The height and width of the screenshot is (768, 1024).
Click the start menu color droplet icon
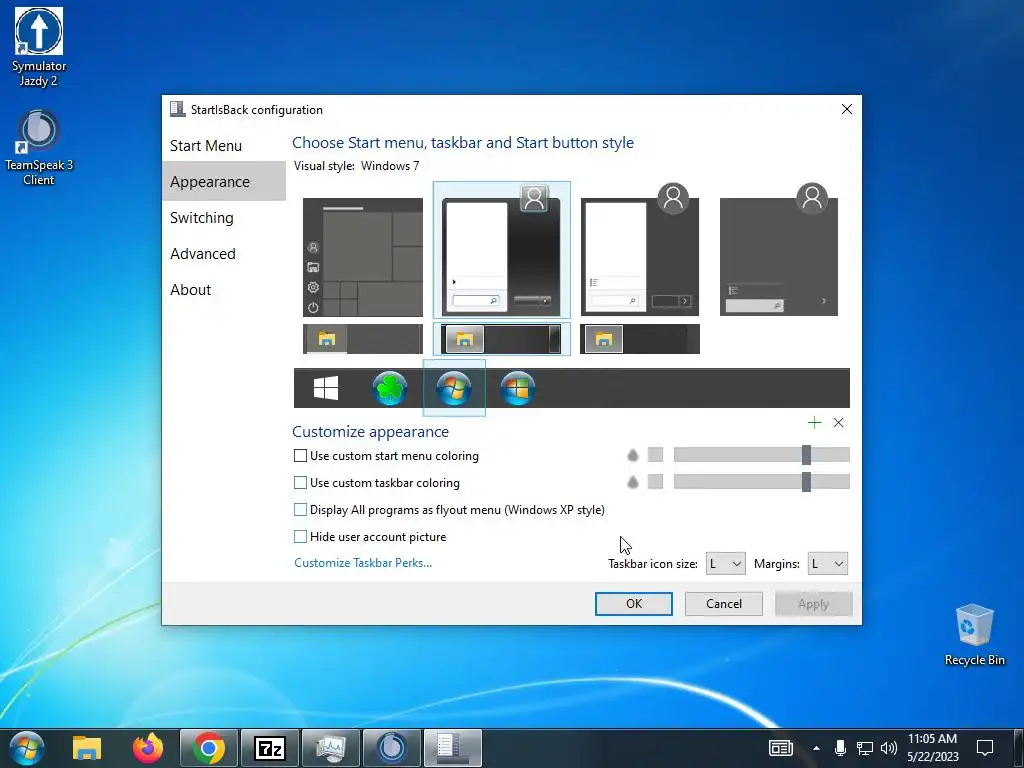click(632, 455)
